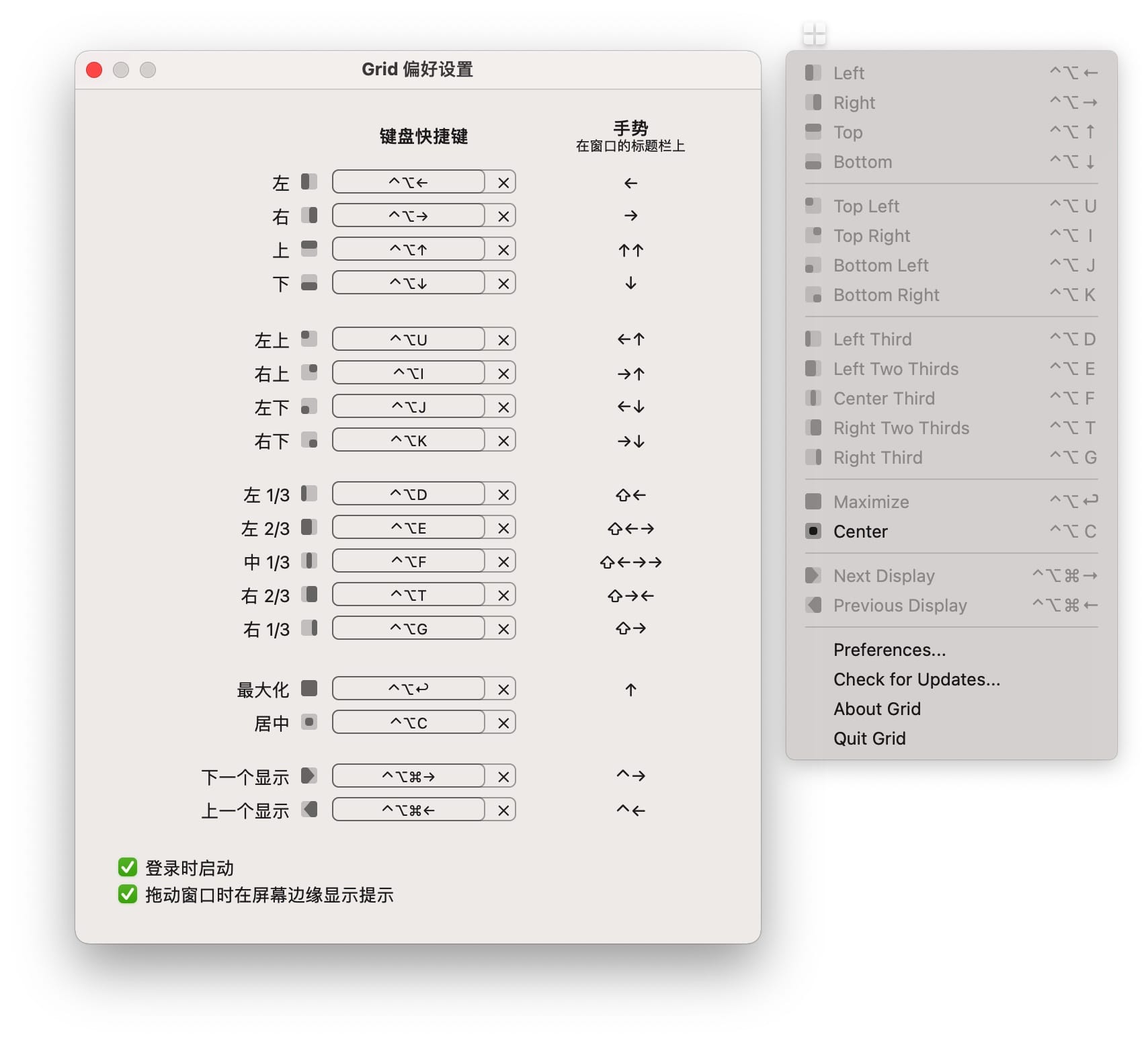Clear the shortcut for 右 with X
This screenshot has height=1043, width=1148.
coord(503,216)
